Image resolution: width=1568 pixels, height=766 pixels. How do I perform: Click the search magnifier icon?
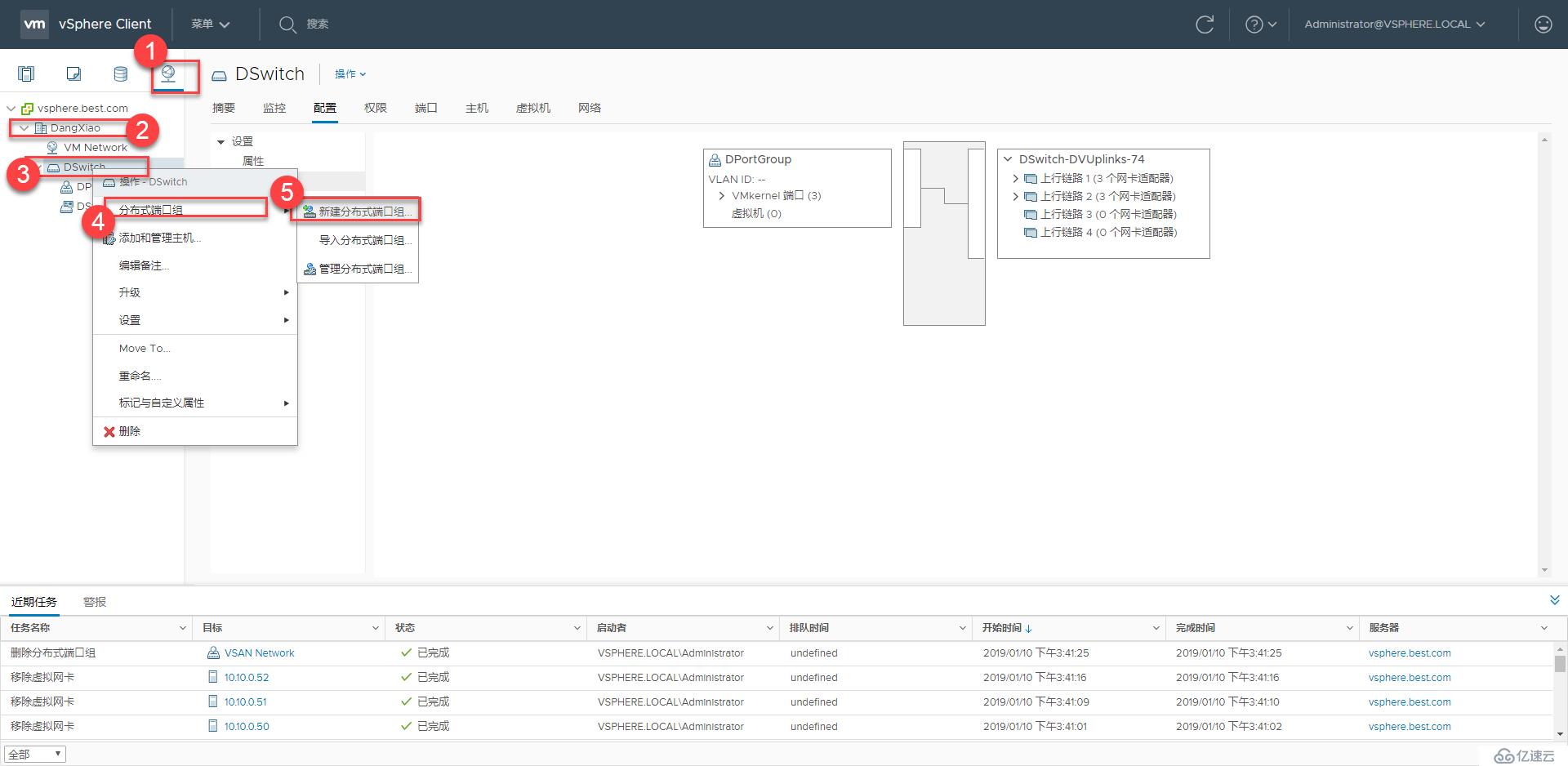coord(287,24)
